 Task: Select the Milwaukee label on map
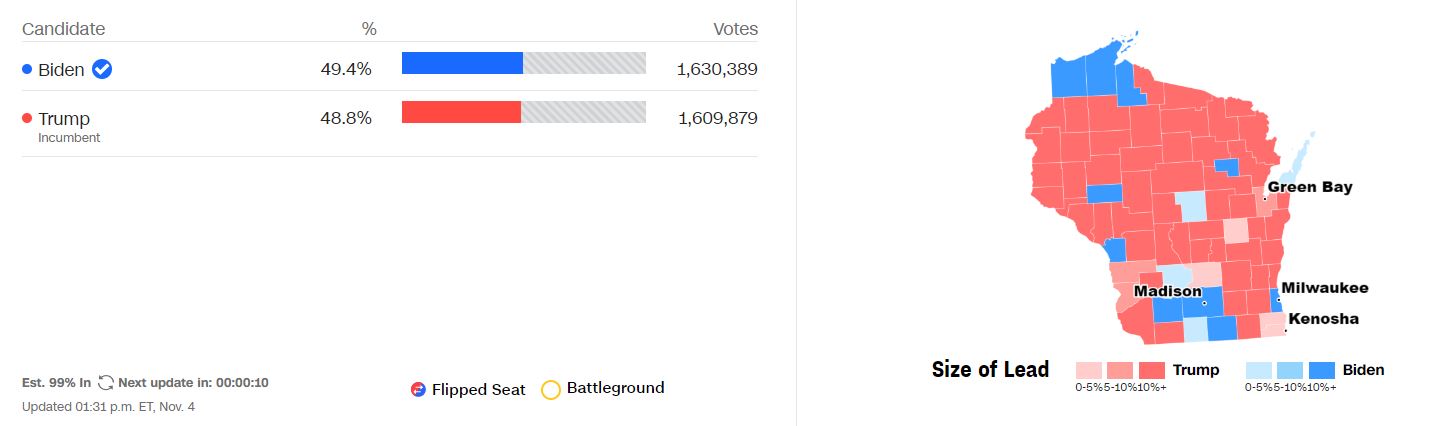click(1324, 288)
